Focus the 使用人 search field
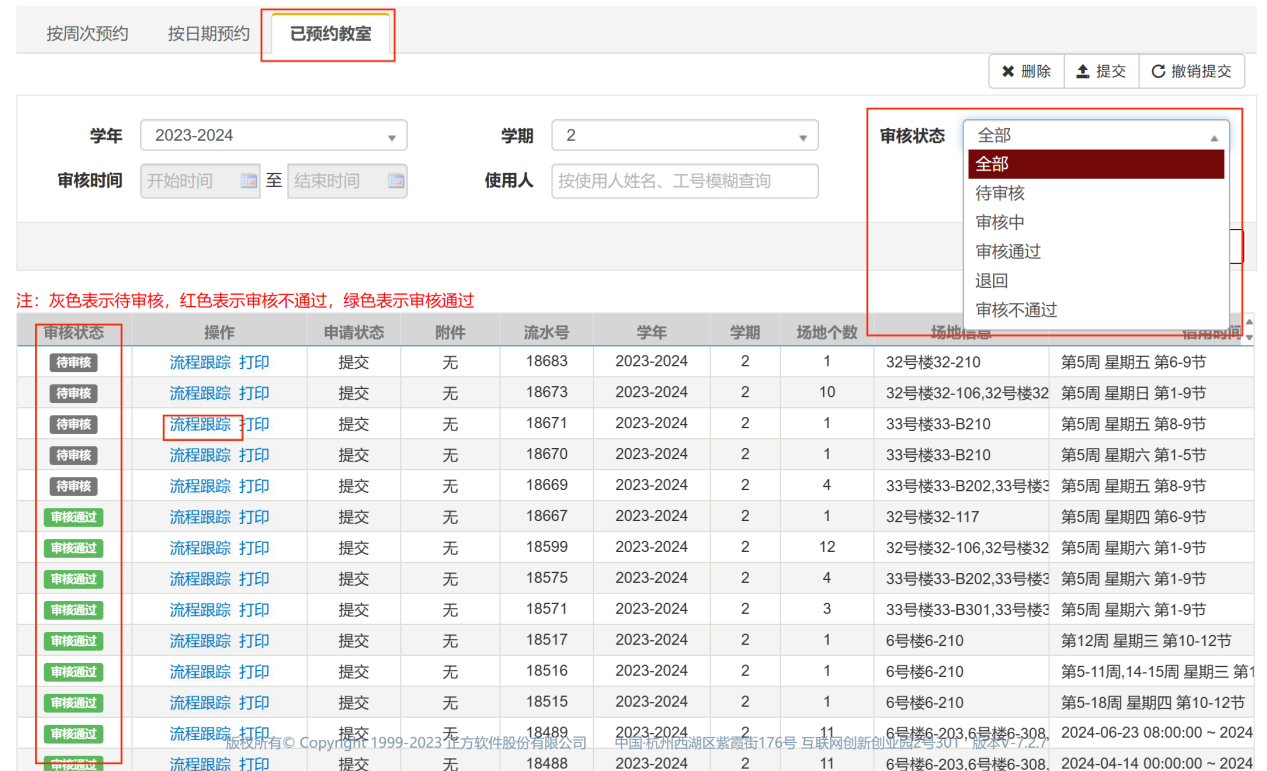 click(685, 181)
